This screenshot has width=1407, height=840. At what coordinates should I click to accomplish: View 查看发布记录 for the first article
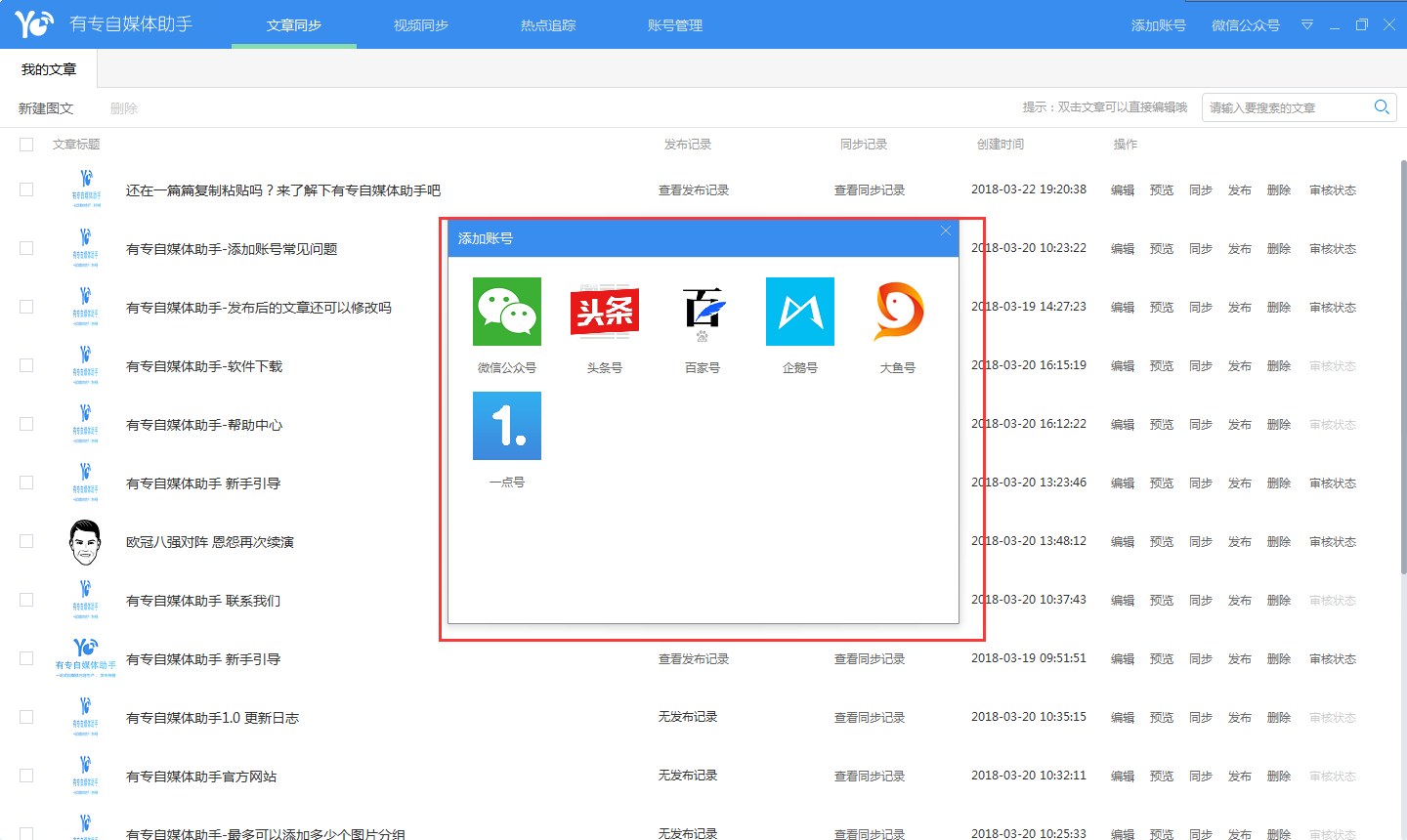694,190
